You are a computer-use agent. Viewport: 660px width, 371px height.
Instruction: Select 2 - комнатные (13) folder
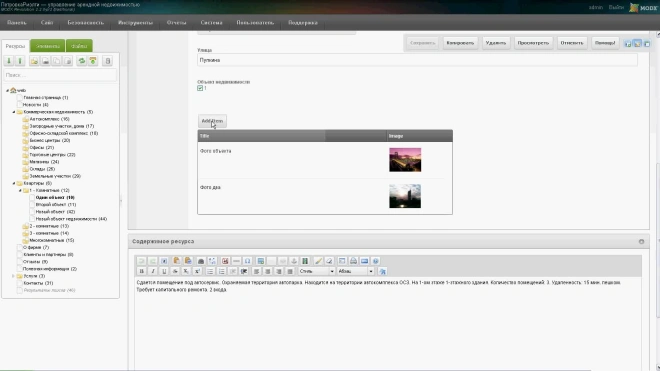[49, 226]
